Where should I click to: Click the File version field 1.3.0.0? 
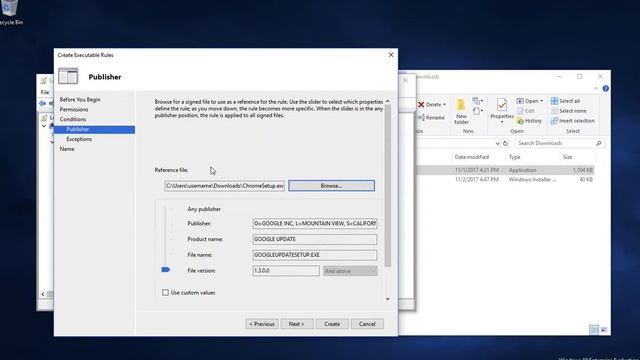[x=286, y=271]
